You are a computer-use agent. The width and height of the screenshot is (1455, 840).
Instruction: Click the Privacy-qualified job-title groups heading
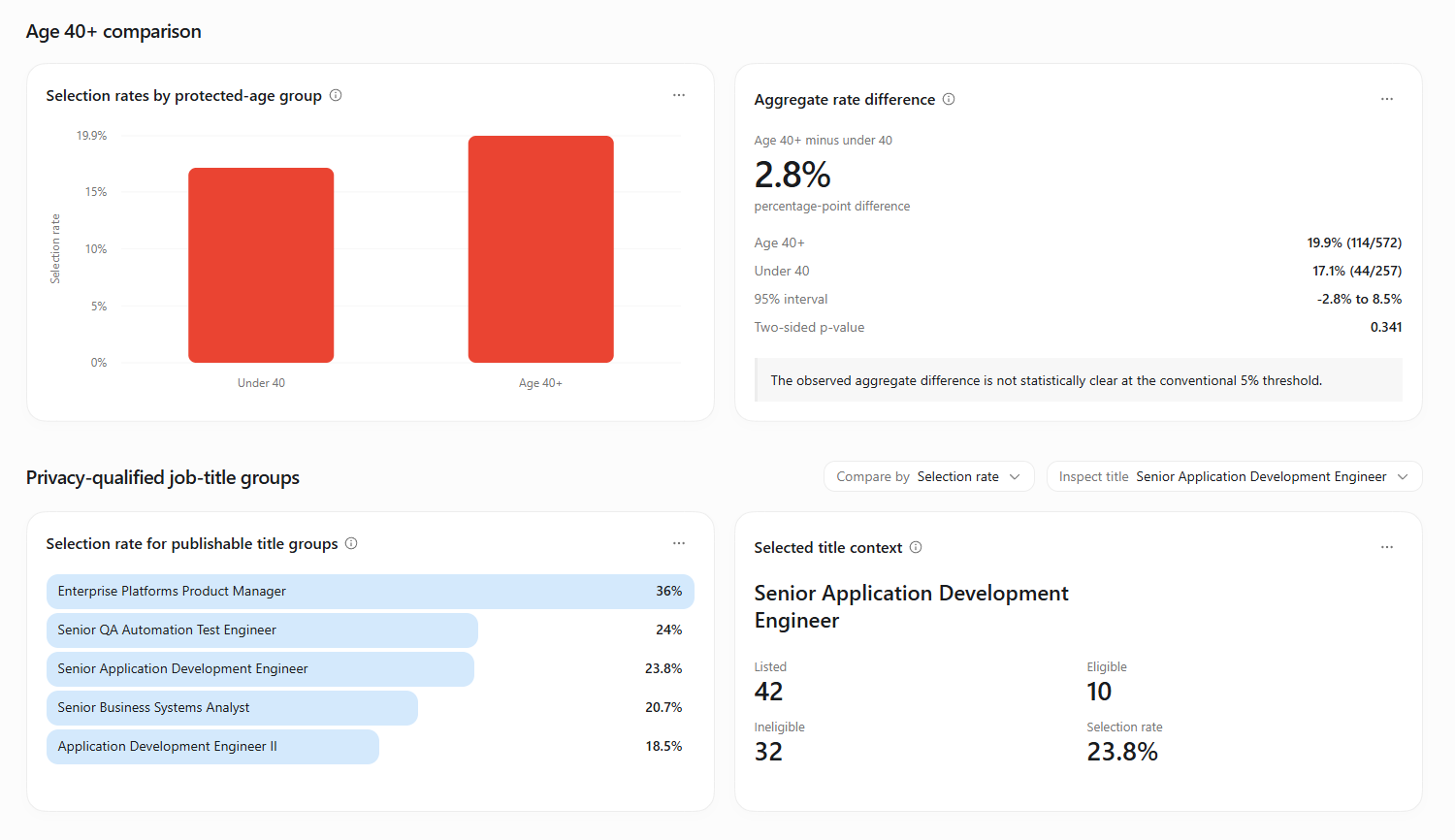pyautogui.click(x=163, y=477)
